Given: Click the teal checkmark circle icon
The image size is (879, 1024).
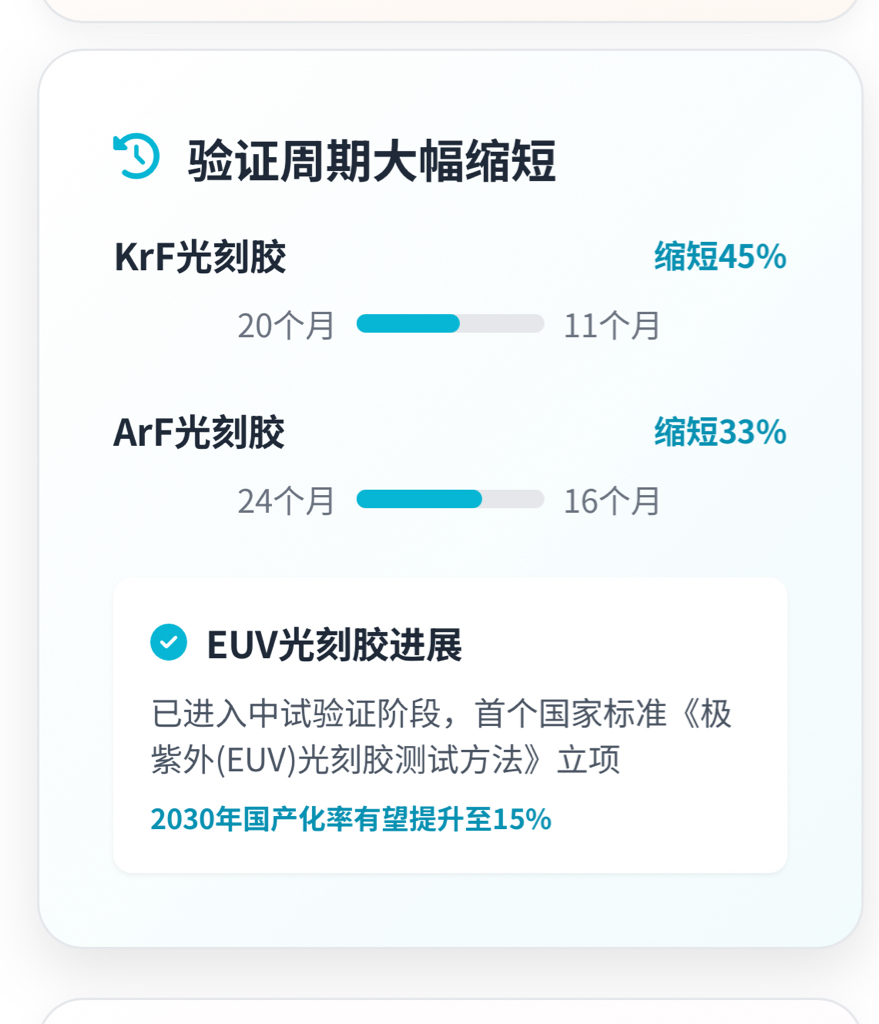Looking at the screenshot, I should [168, 643].
